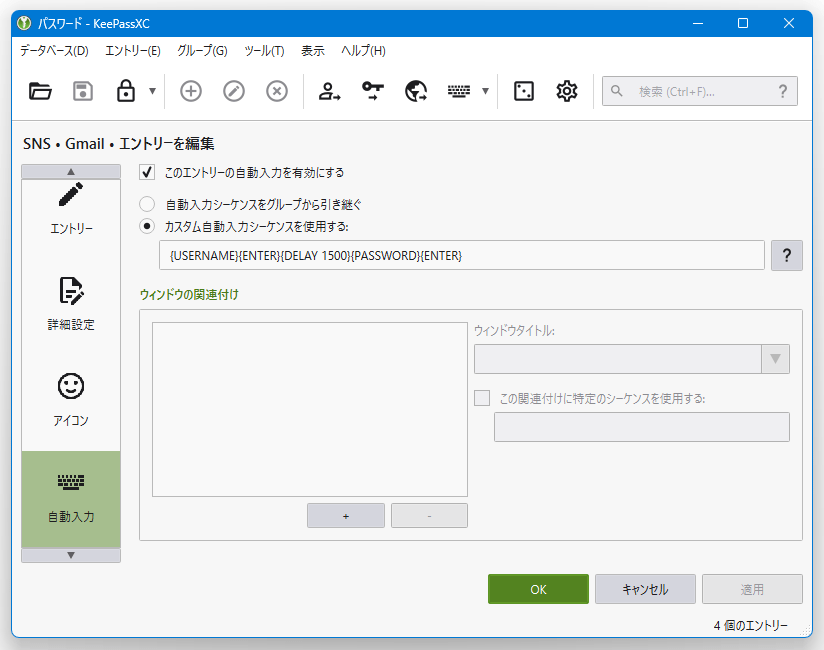Click the 'ウィンドウの関連付け' heading text
Viewport: 824px width, 650px height.
[x=189, y=295]
